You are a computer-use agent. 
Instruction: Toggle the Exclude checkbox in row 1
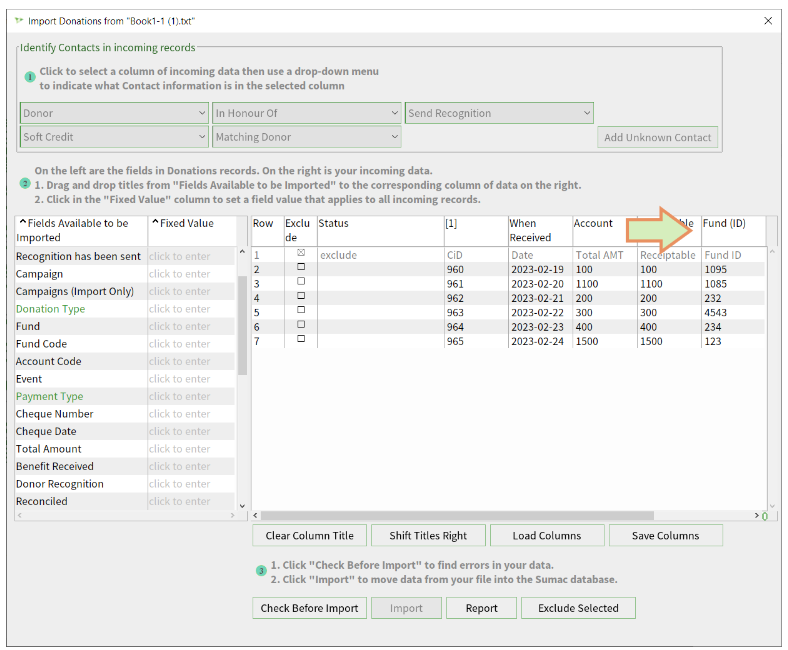click(x=301, y=252)
